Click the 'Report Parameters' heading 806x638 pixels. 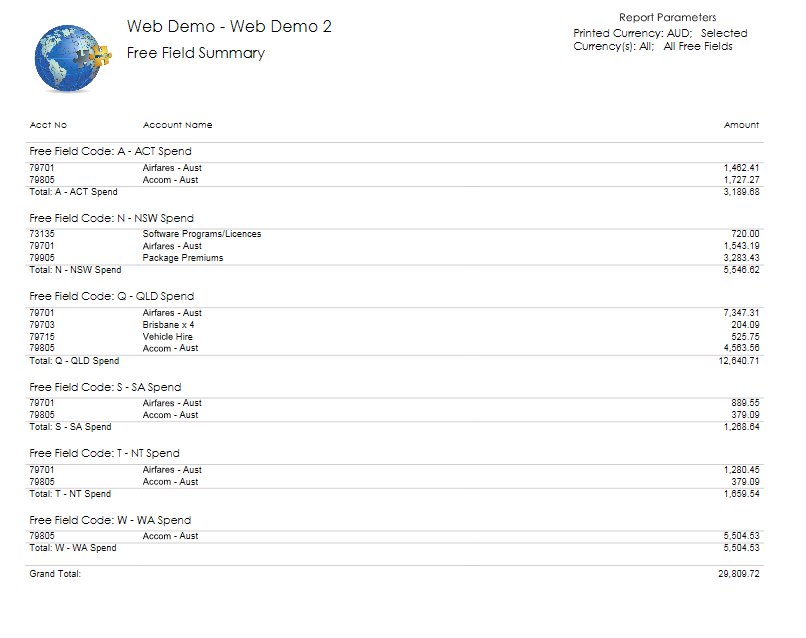(x=667, y=17)
